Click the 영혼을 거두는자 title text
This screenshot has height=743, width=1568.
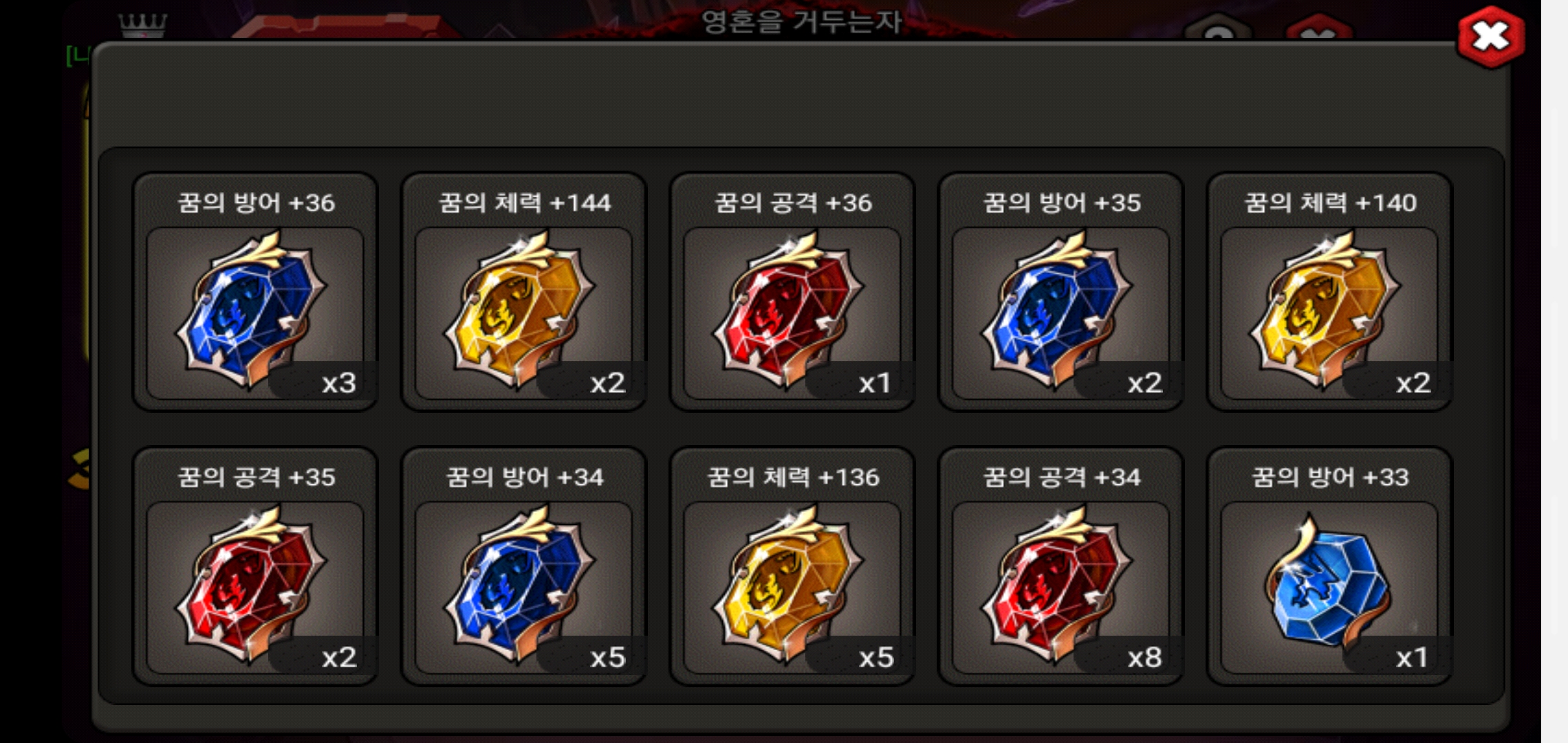point(801,21)
